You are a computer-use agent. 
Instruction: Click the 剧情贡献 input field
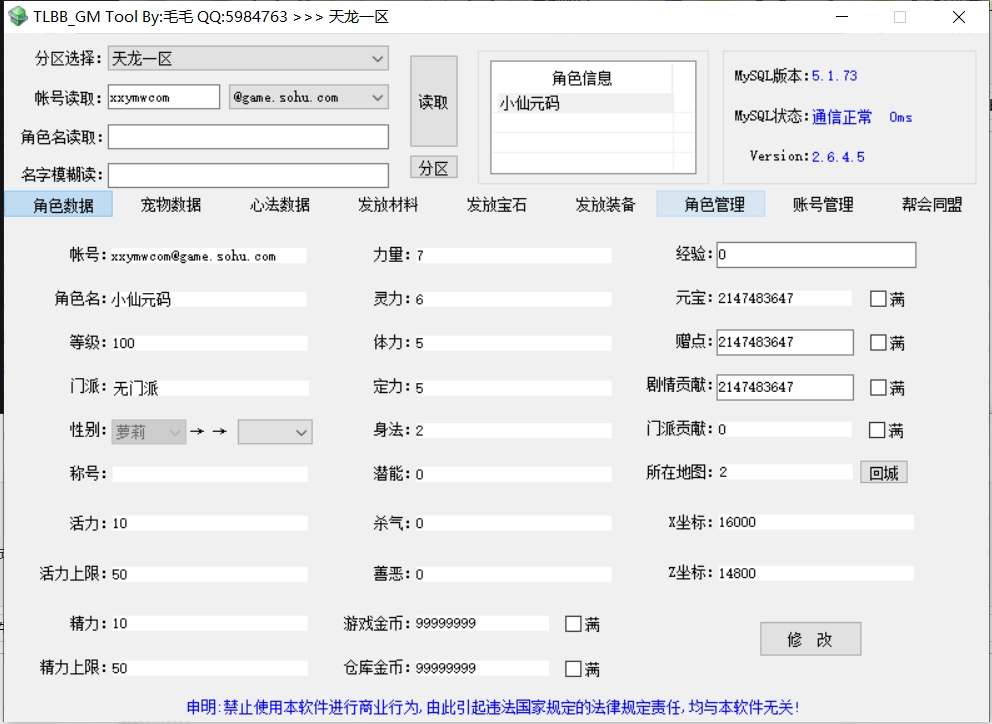click(785, 387)
